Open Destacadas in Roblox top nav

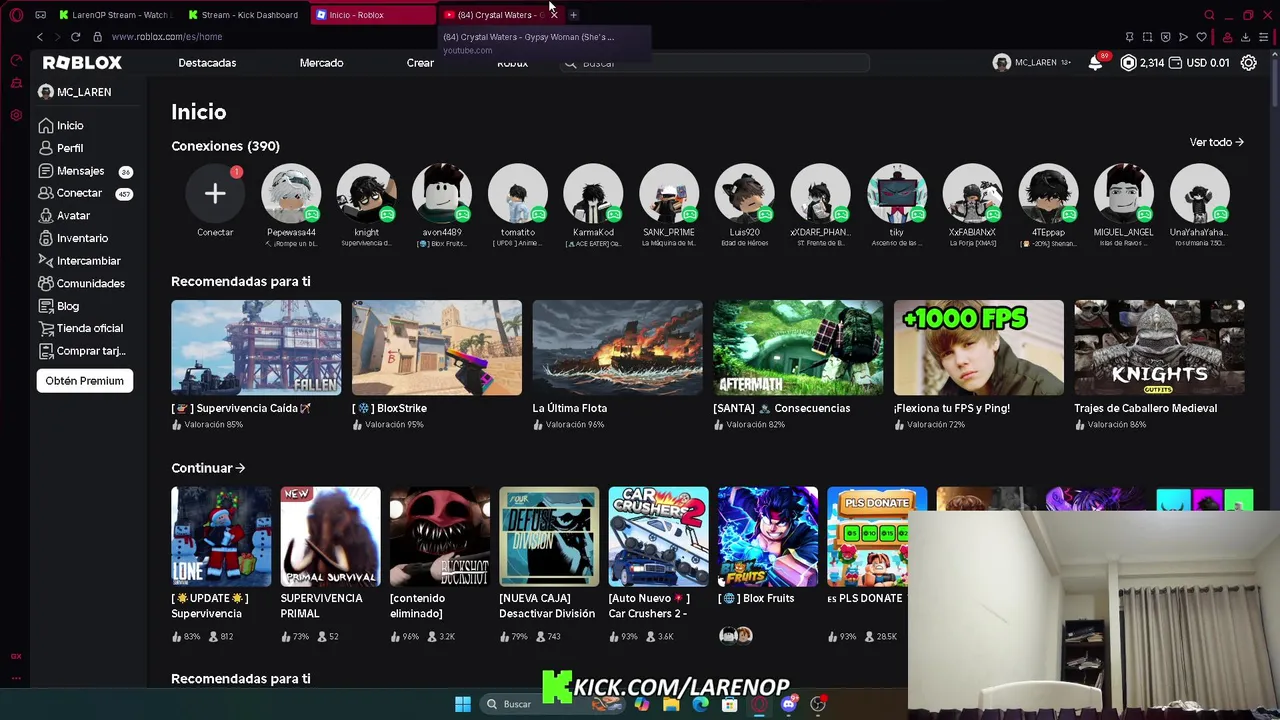[x=207, y=63]
